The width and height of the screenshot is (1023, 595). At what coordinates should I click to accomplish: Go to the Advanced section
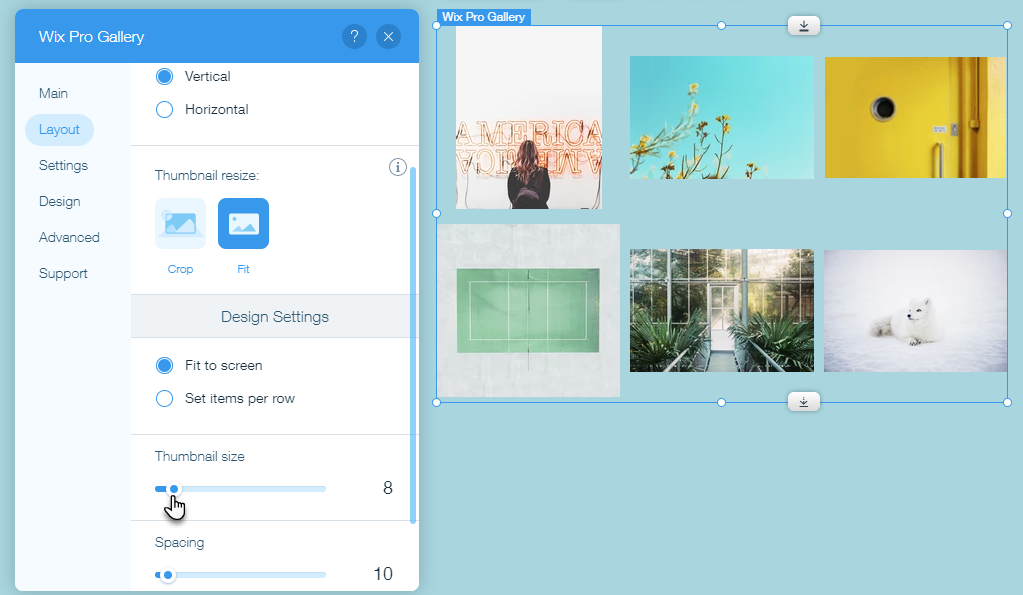[69, 237]
